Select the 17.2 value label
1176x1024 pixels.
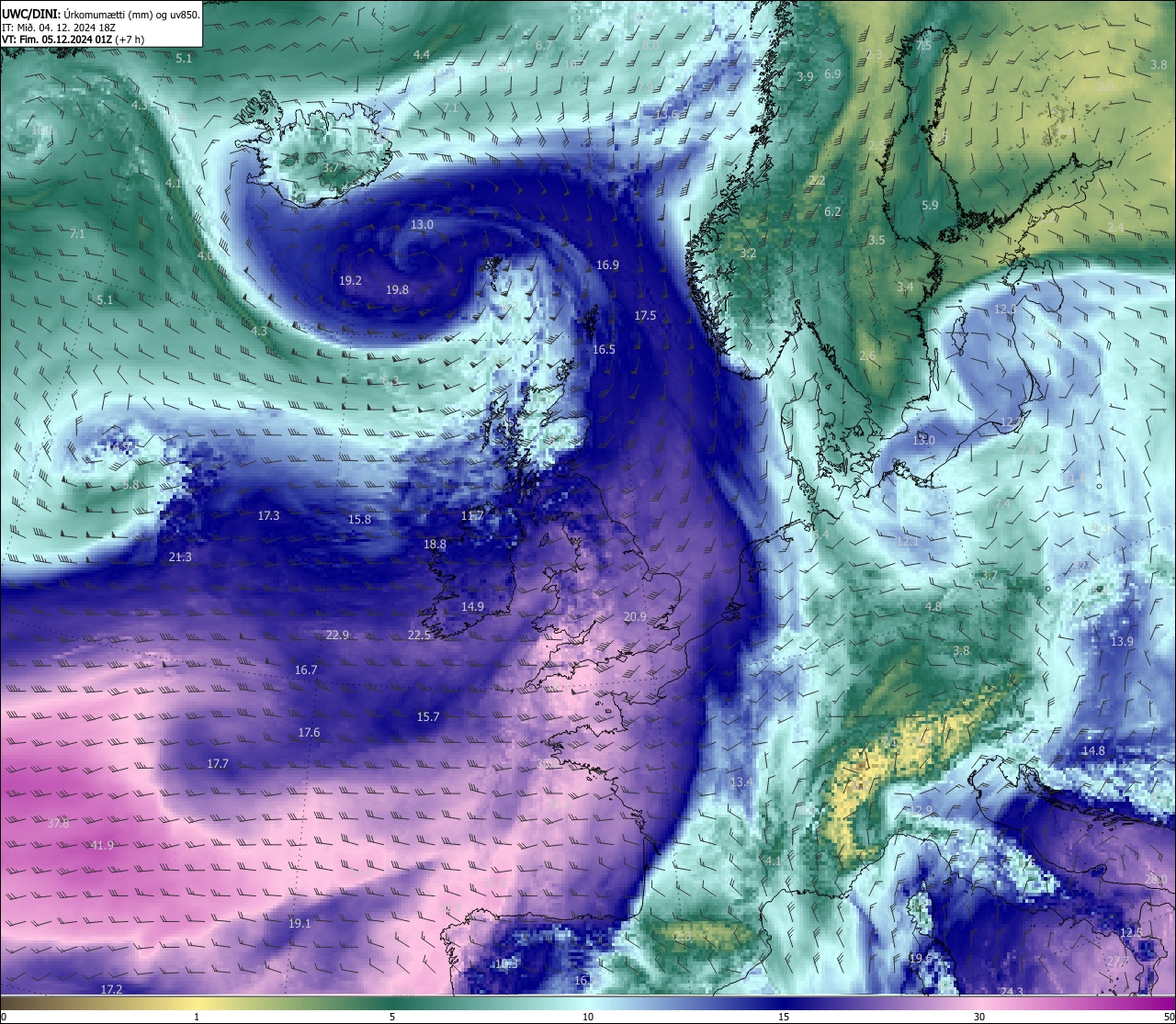coord(111,989)
